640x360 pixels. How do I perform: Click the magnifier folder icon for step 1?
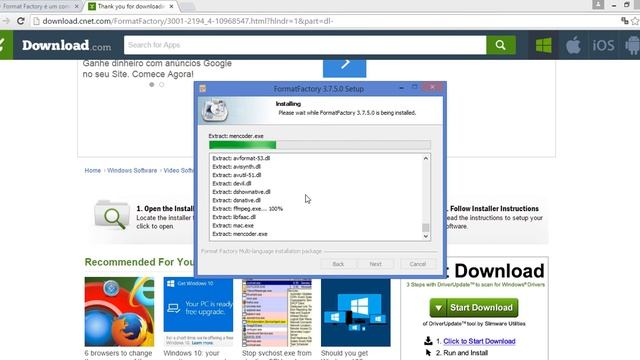click(112, 215)
